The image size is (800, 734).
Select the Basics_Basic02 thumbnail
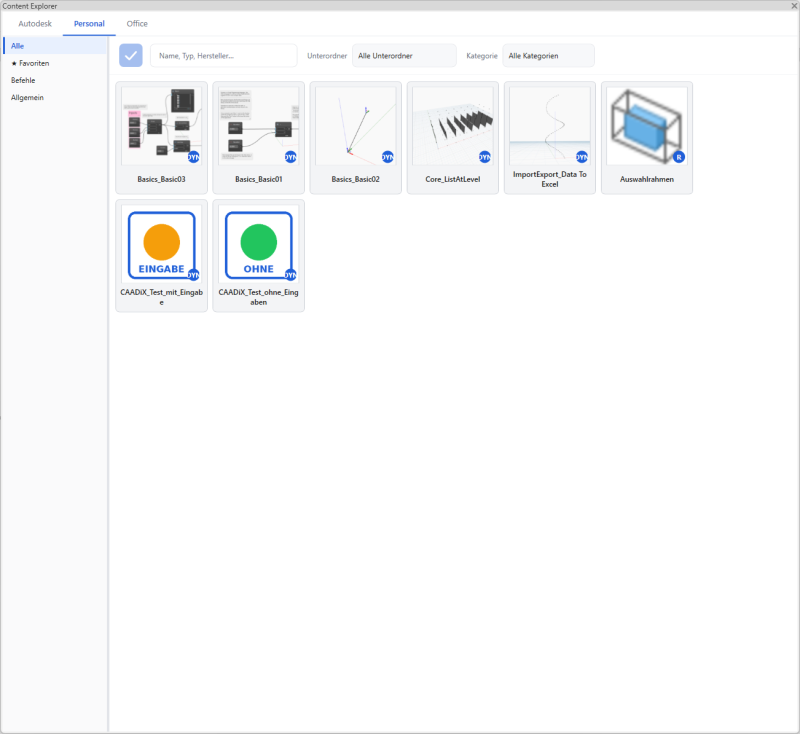356,125
